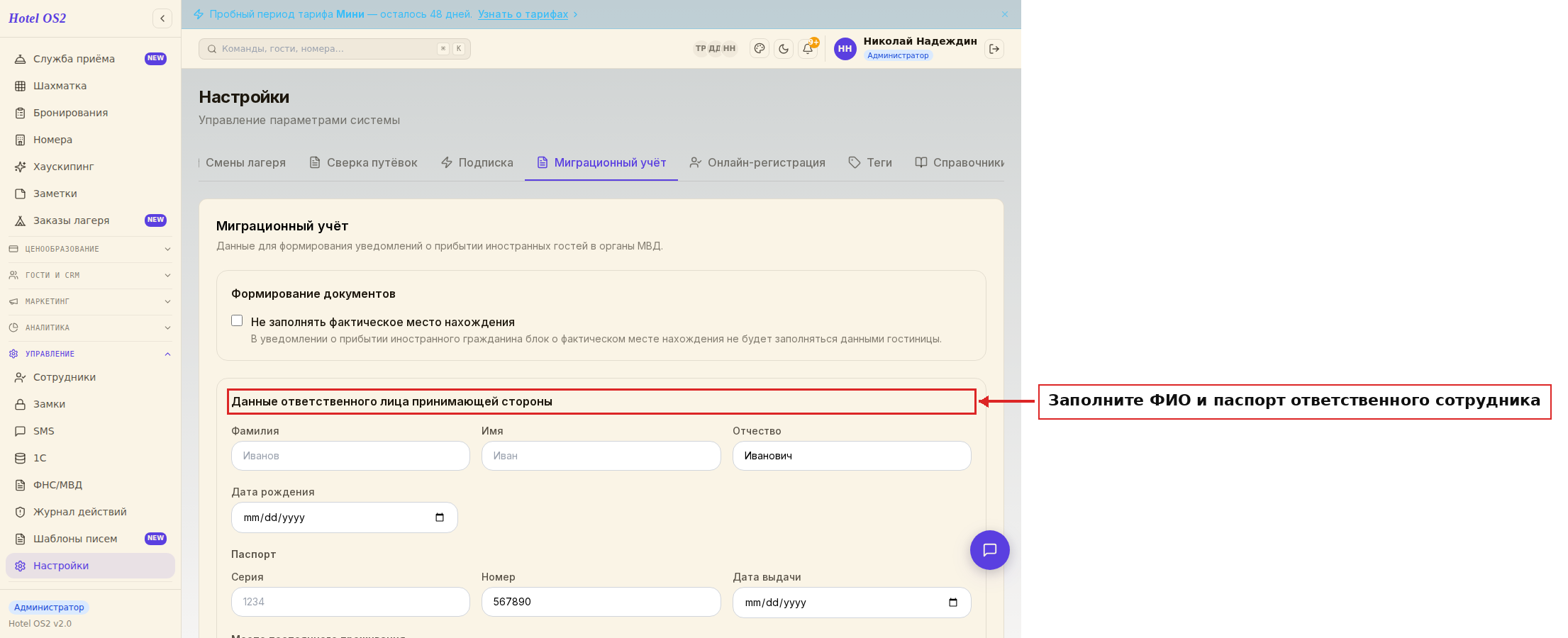The height and width of the screenshot is (638, 1568).
Task: Switch to the Онлайн-регистрация tab
Action: coord(757,162)
